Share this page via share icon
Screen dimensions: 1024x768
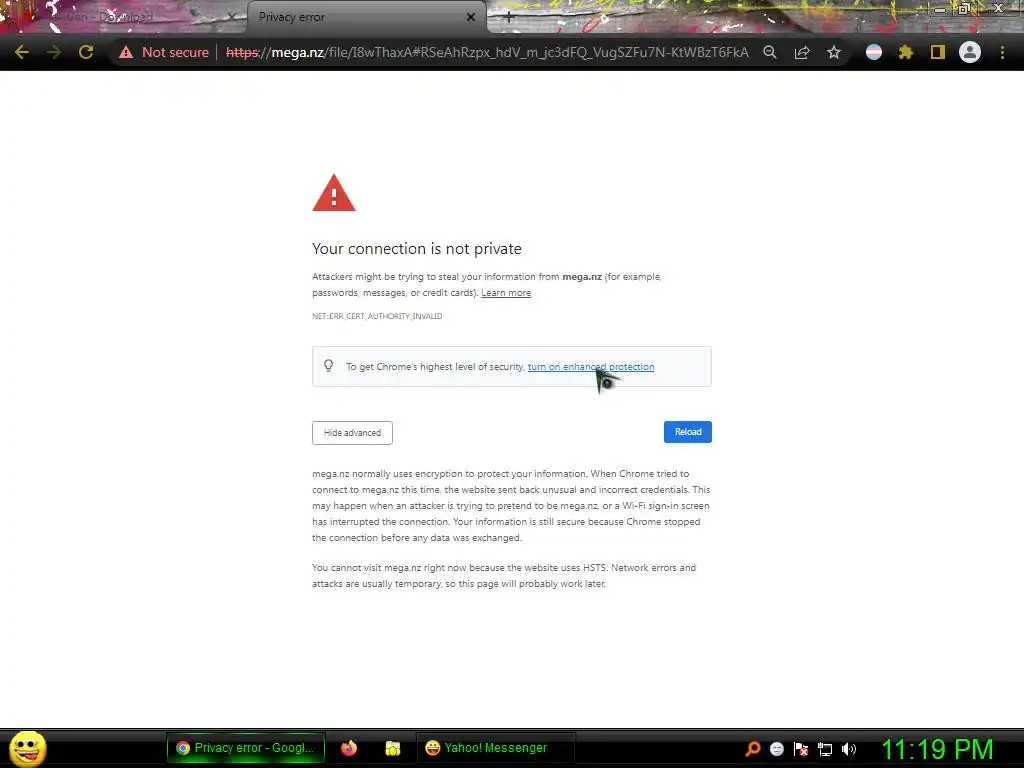pos(802,52)
